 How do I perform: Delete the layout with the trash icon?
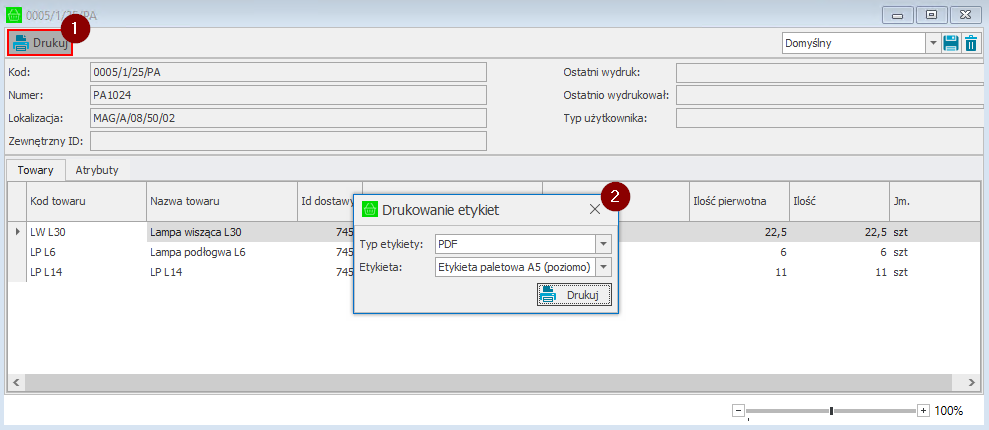pos(971,43)
